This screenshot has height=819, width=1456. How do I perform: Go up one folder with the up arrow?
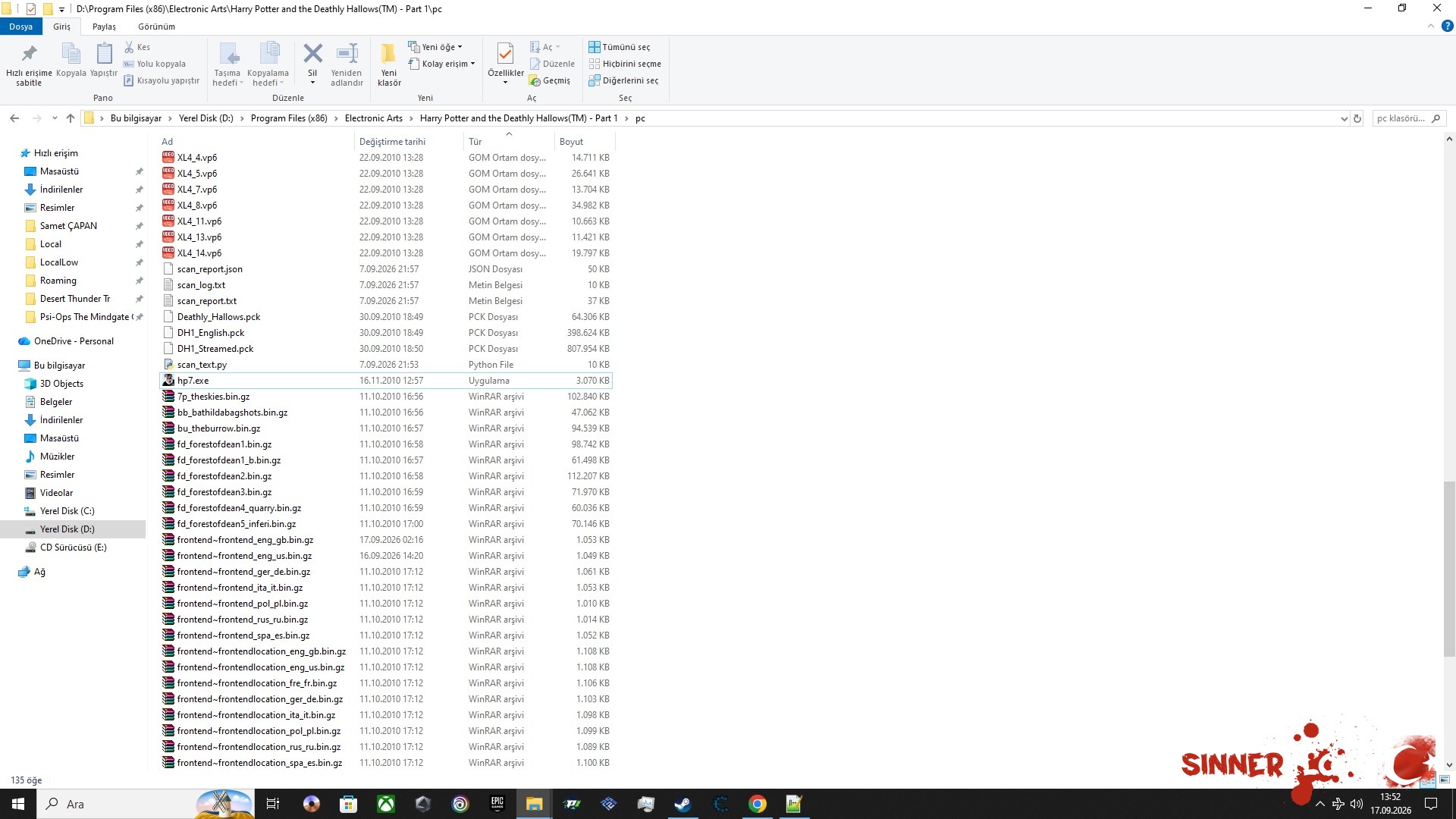pyautogui.click(x=71, y=118)
